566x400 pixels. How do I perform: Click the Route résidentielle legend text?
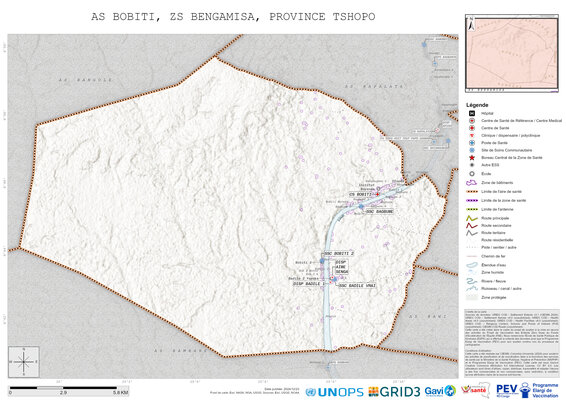(497, 240)
